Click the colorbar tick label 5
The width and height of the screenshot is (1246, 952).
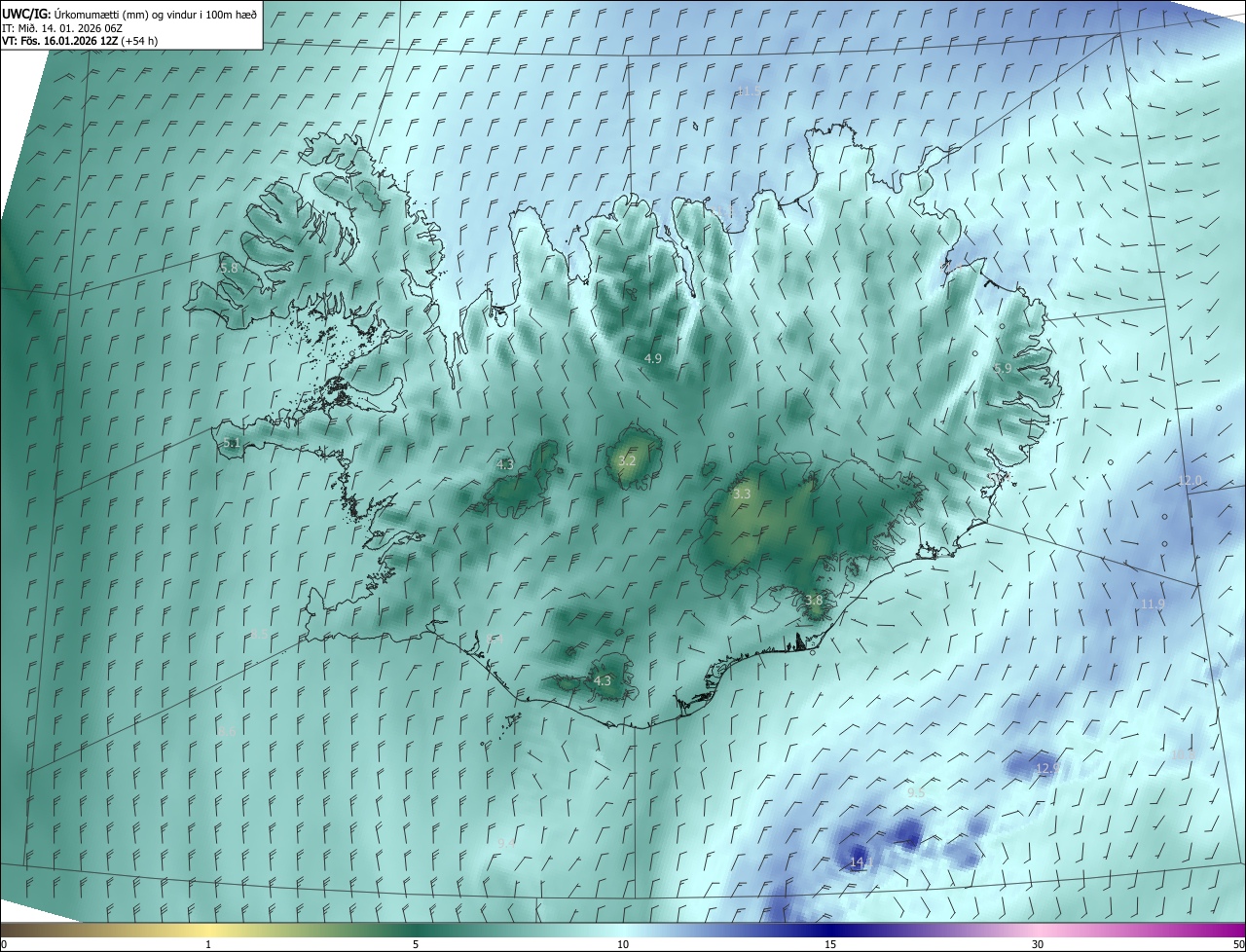click(416, 944)
